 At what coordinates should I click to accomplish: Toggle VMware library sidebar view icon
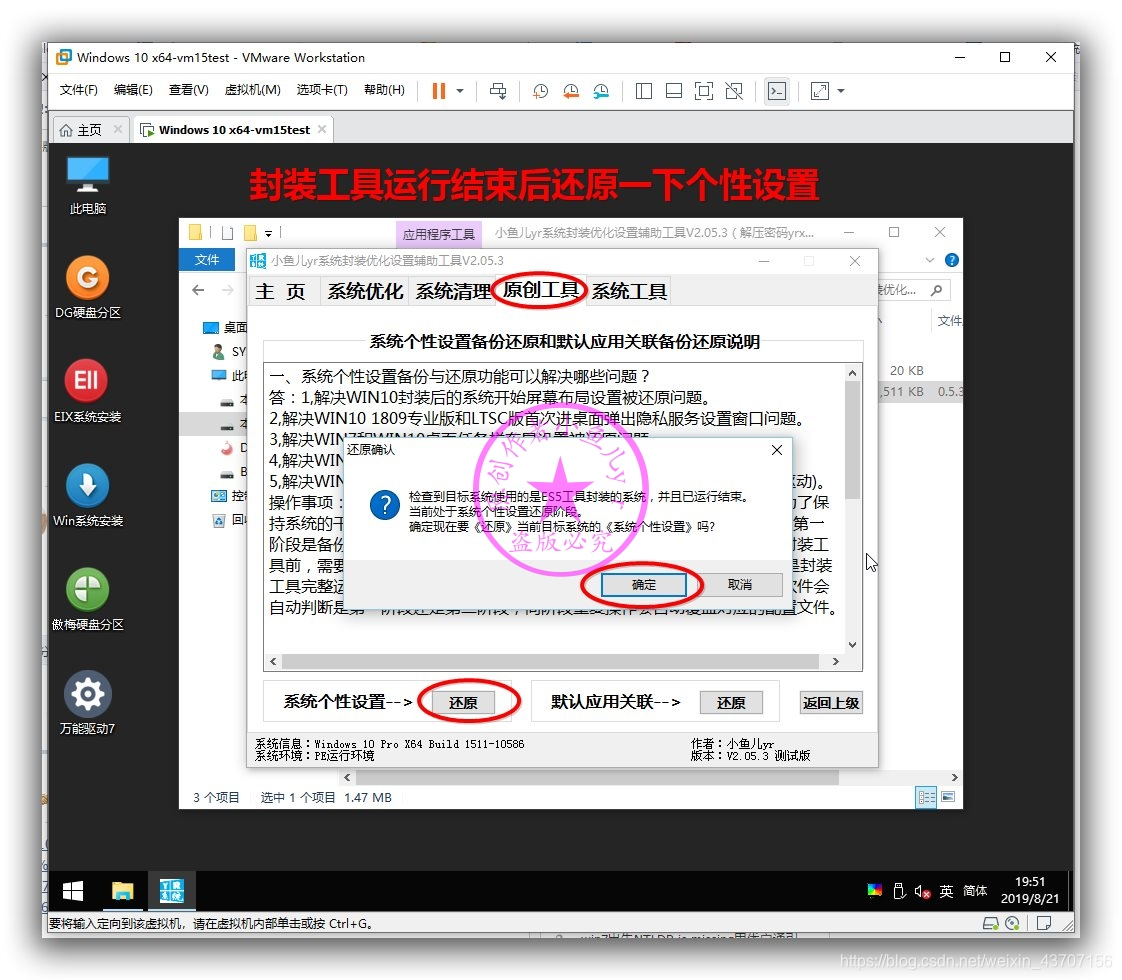click(644, 91)
